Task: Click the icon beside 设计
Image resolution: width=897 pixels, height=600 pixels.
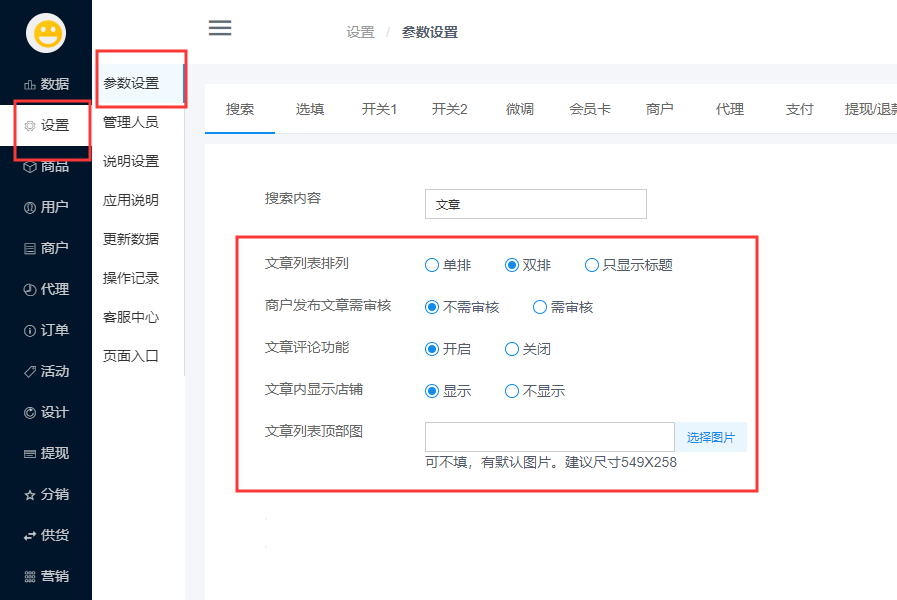Action: pyautogui.click(x=30, y=413)
